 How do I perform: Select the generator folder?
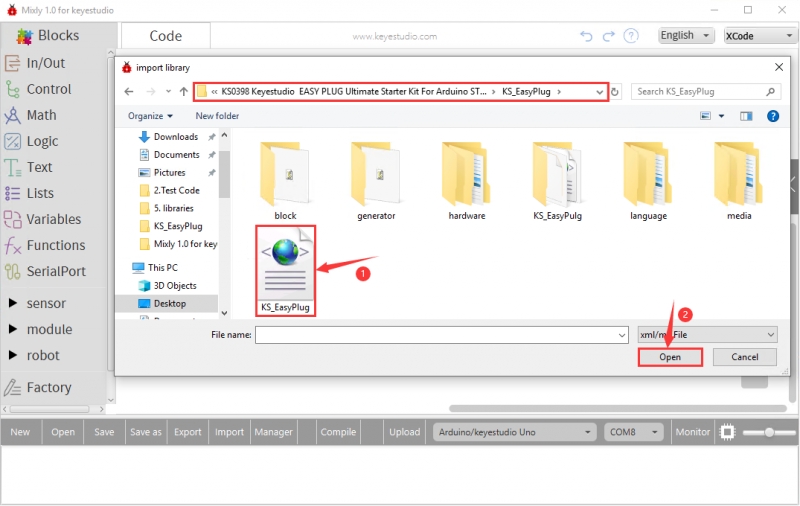point(376,182)
